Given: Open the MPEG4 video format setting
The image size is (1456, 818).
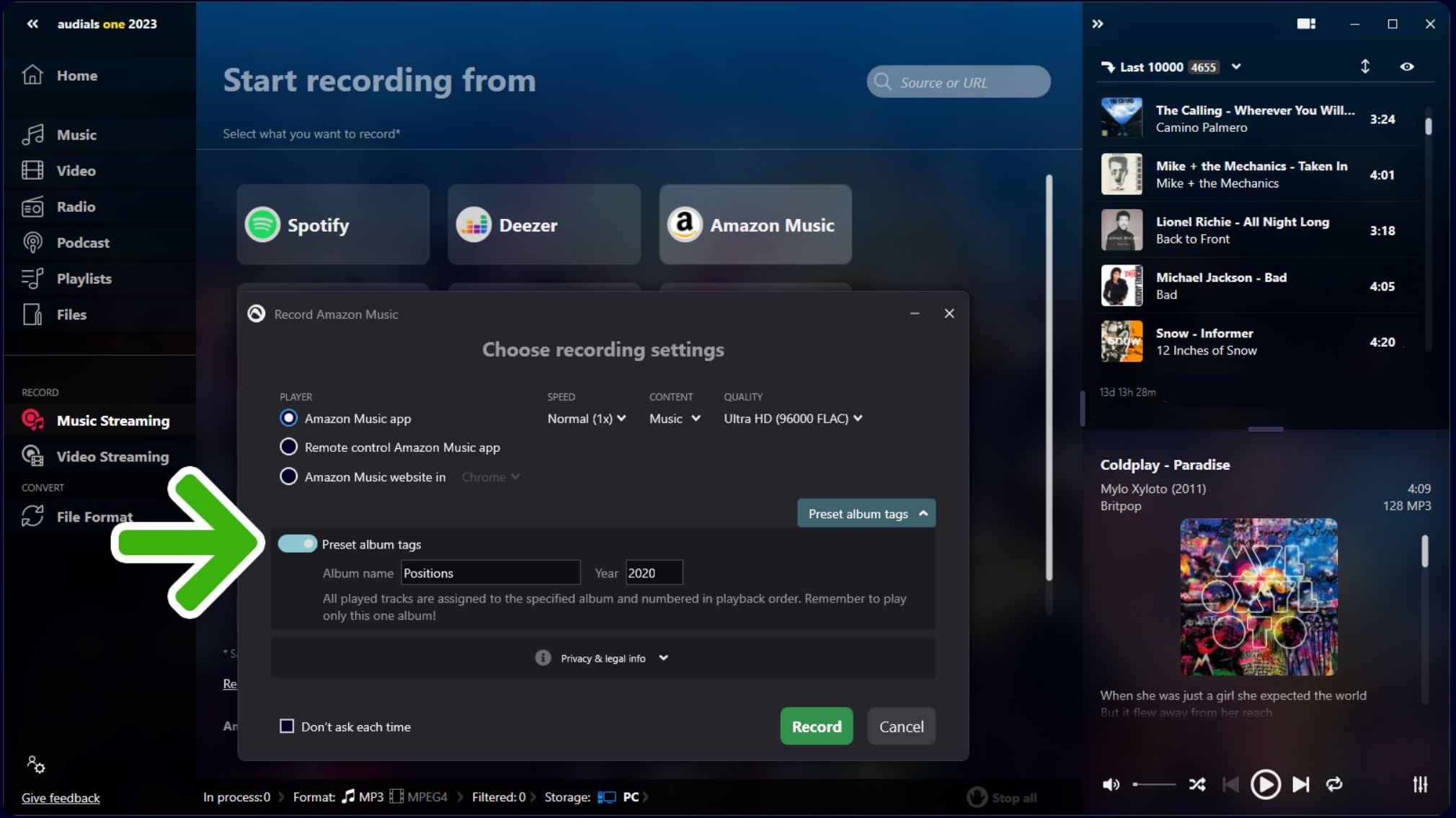Looking at the screenshot, I should click(x=419, y=797).
